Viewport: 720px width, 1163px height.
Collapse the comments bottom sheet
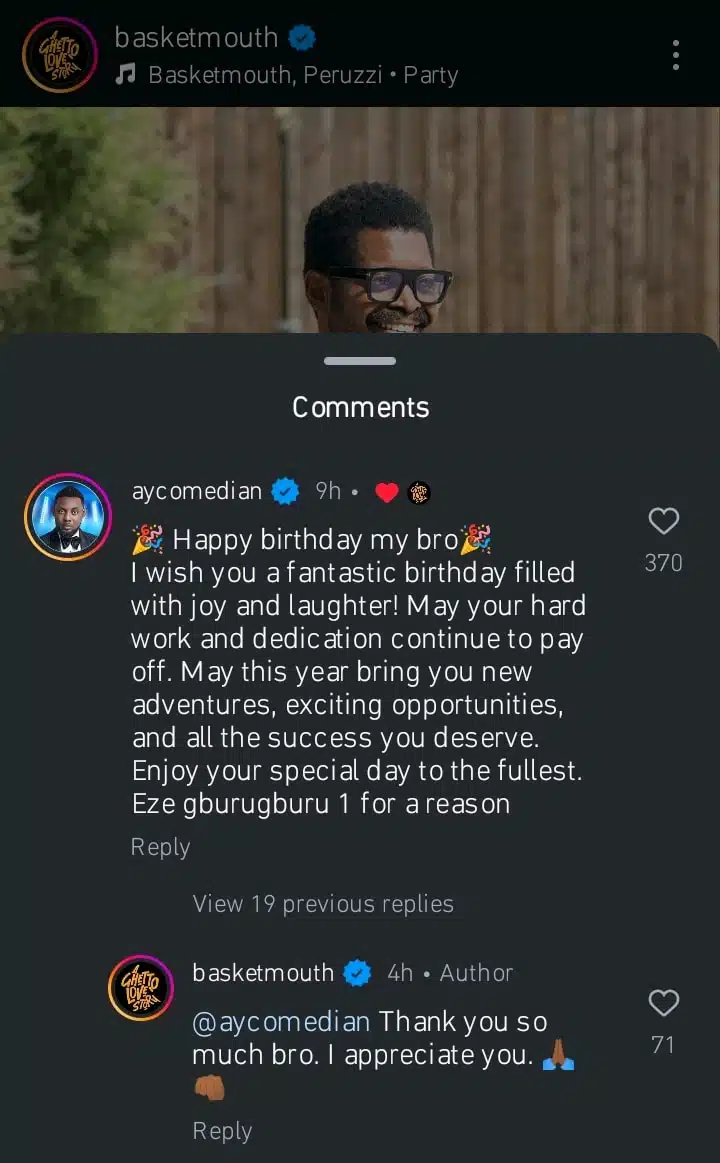coord(359,361)
